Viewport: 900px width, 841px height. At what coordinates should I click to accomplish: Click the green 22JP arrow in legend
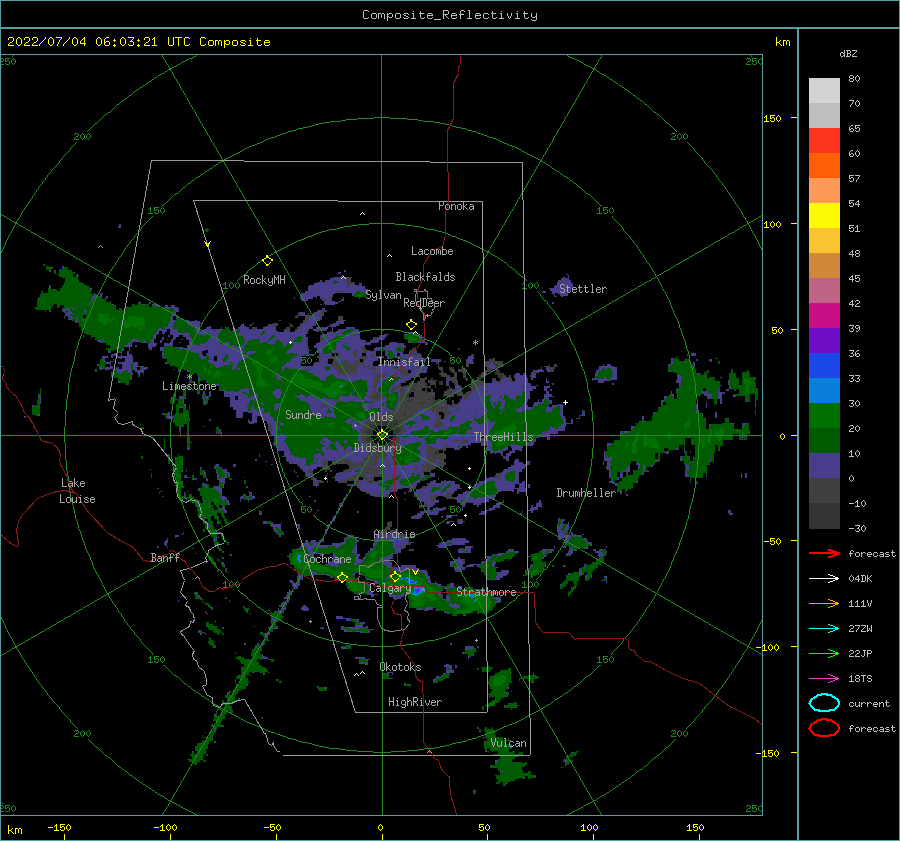824,653
